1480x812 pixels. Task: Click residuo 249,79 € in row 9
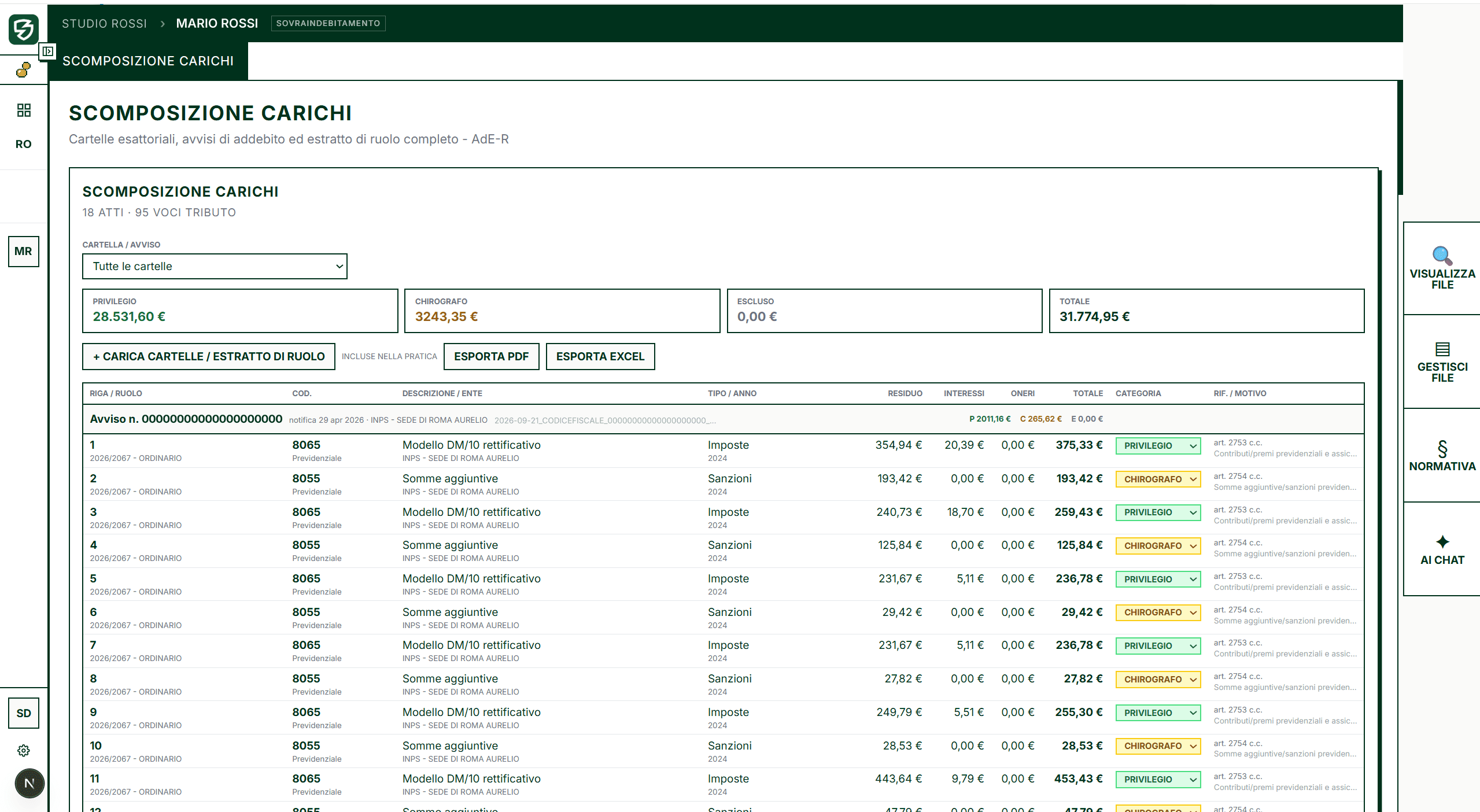899,712
